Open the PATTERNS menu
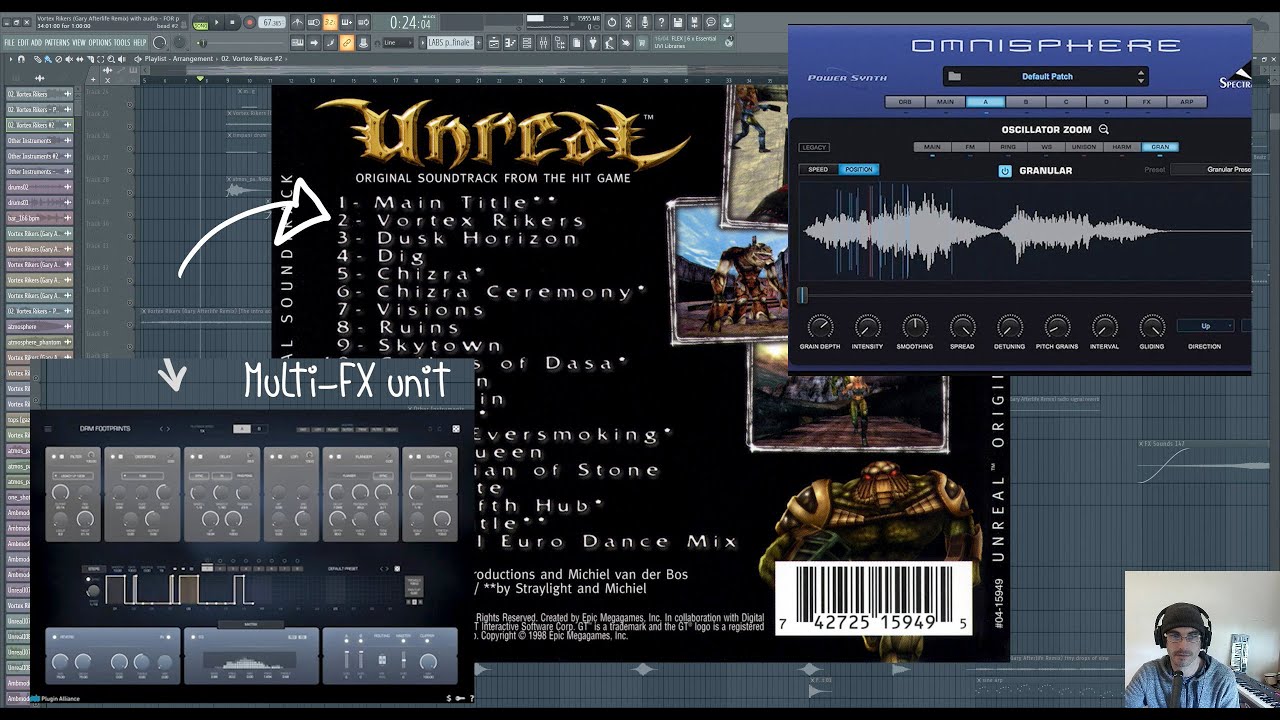This screenshot has height=720, width=1280. tap(57, 42)
